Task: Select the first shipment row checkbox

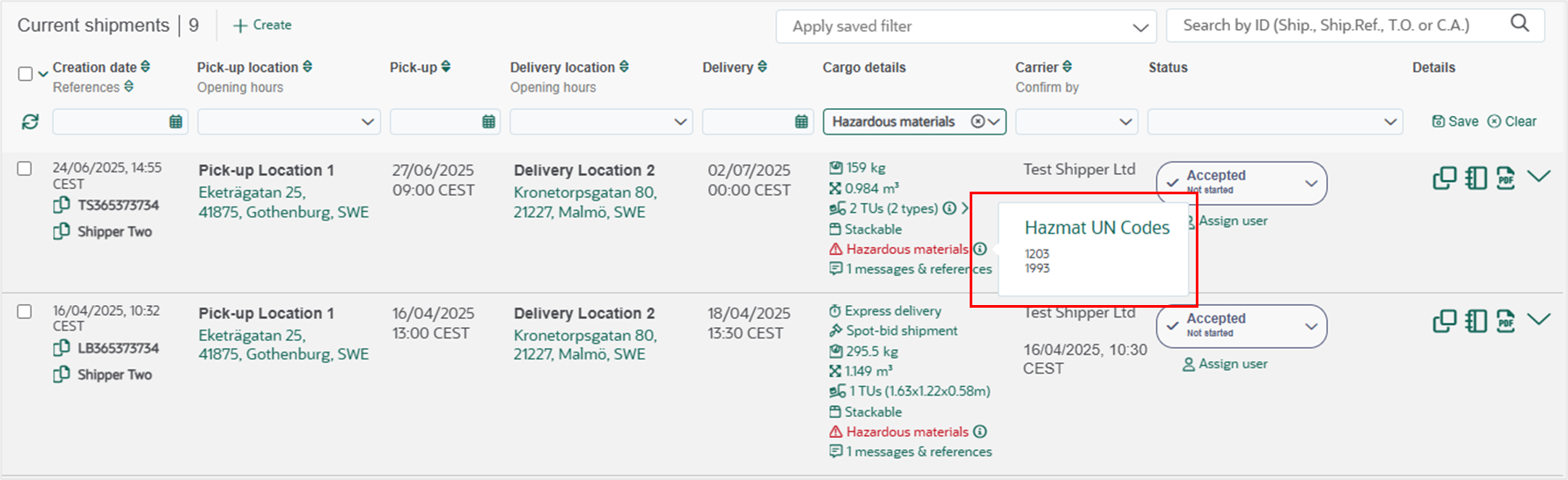Action: coord(25,168)
